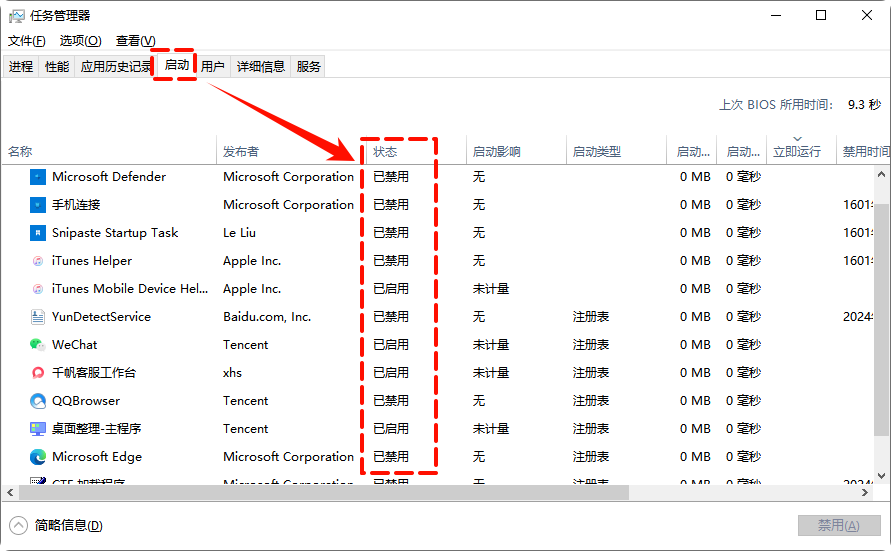
Task: Click the vertical scrollbar down arrow
Action: click(881, 476)
